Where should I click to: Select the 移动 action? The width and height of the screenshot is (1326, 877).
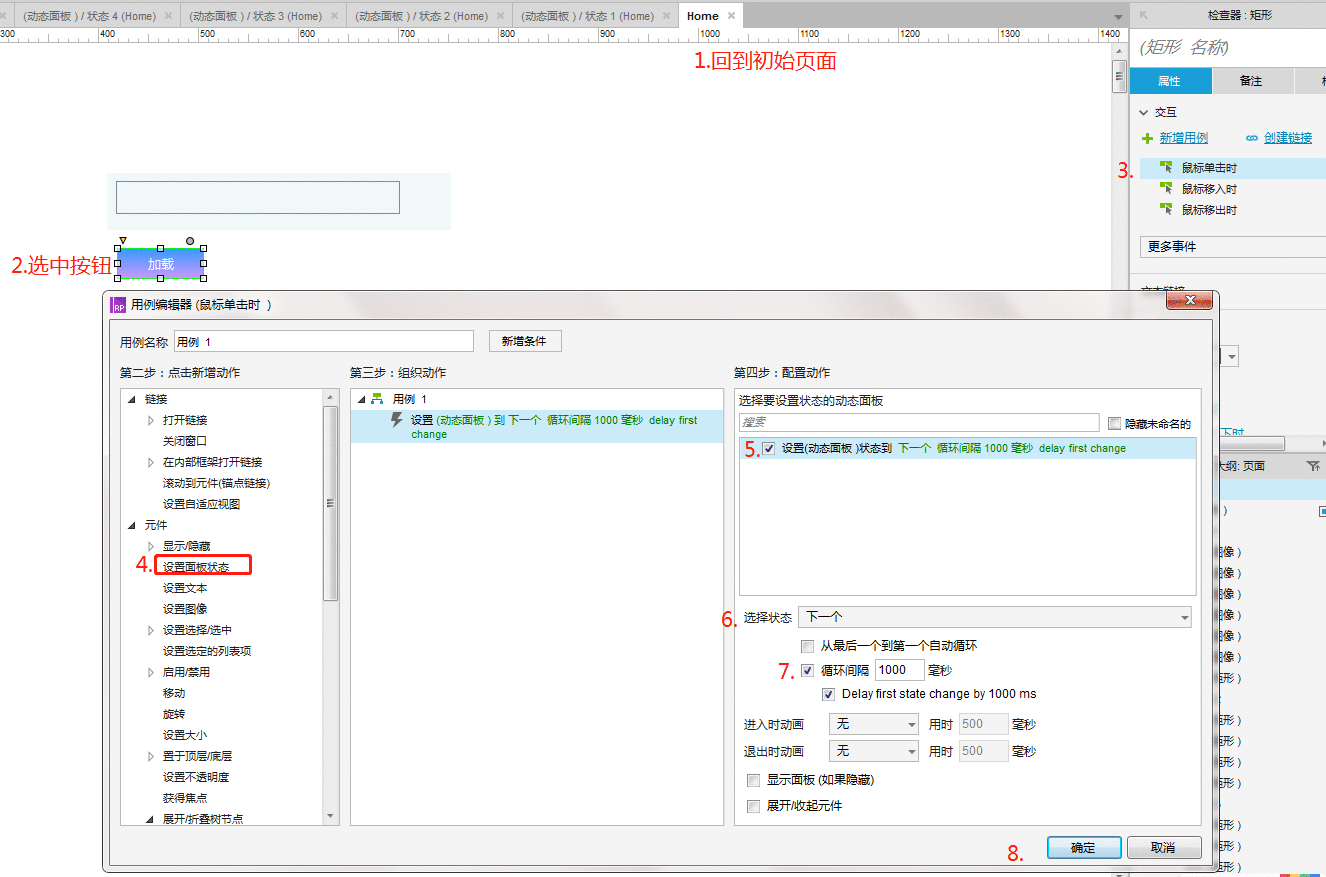[x=174, y=693]
